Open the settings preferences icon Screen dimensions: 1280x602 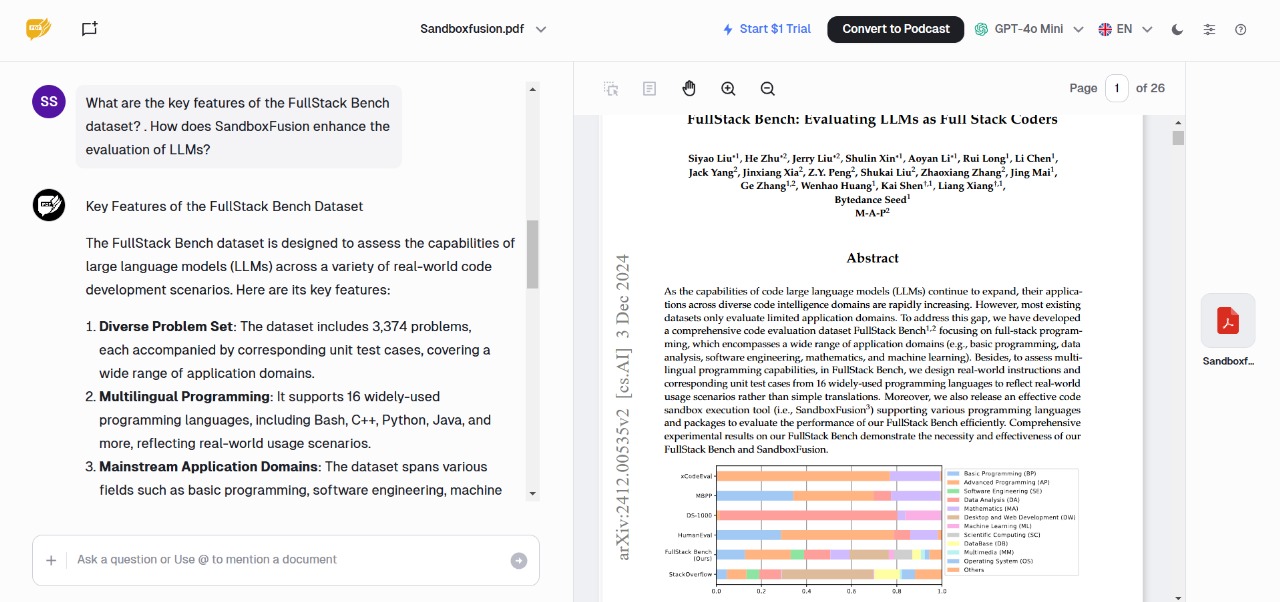point(1209,29)
